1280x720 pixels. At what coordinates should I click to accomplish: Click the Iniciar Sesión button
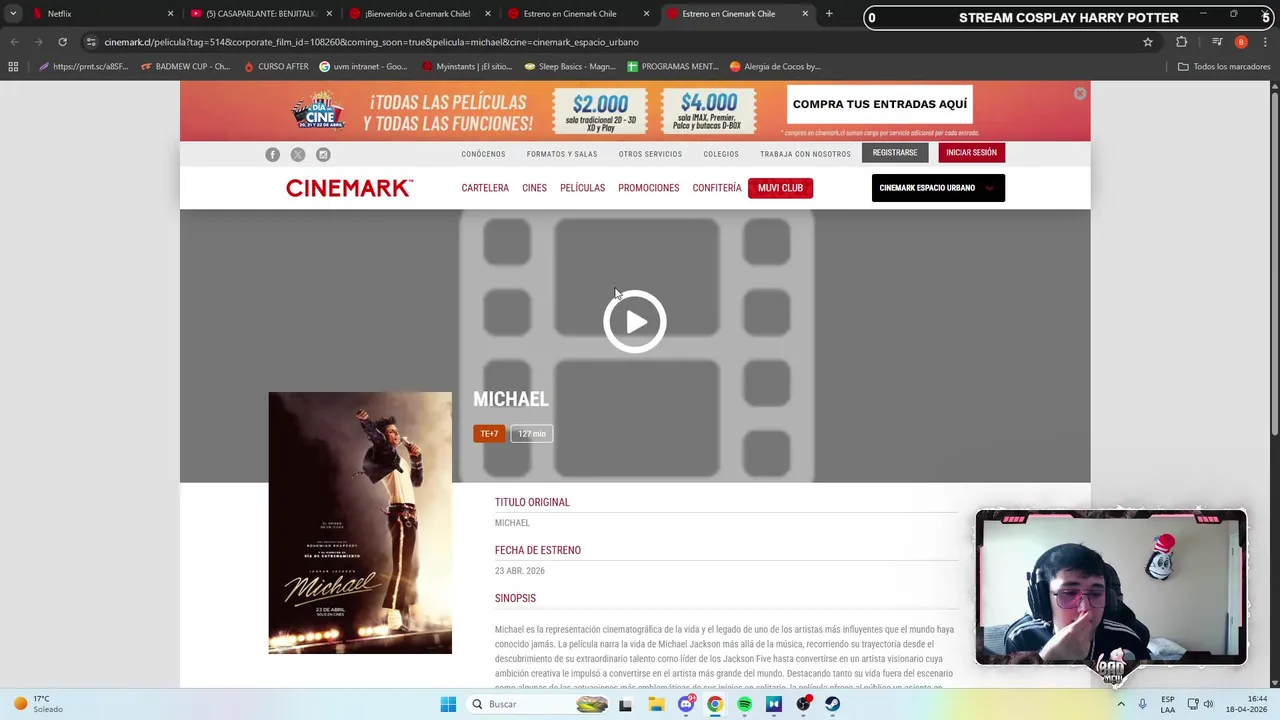971,153
